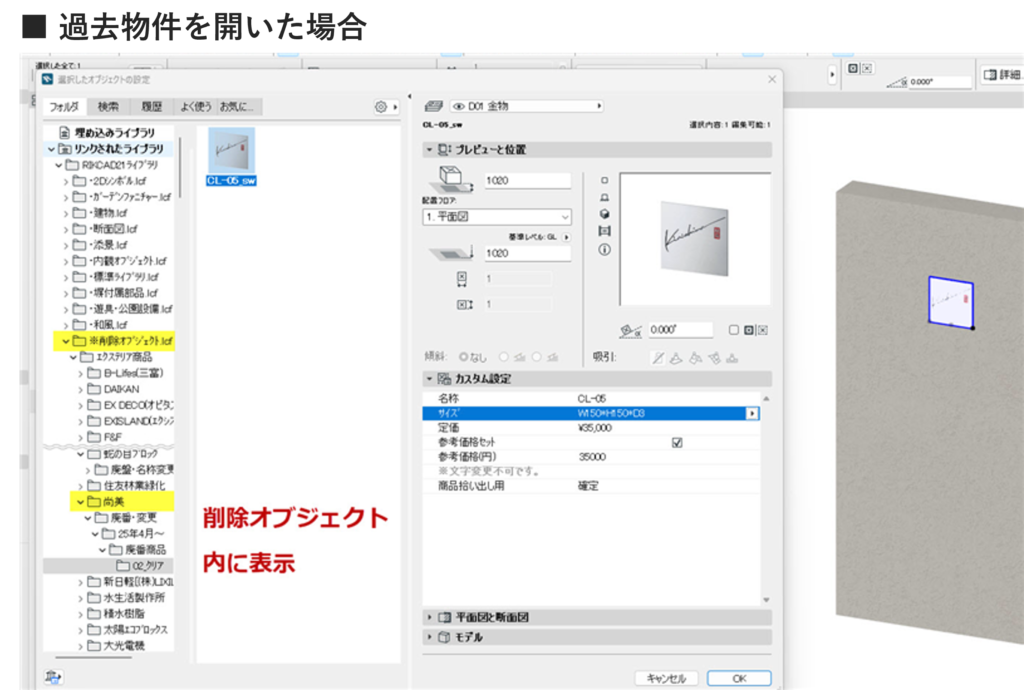The width and height of the screenshot is (1024, 690).
Task: Click the base-level height plane icon
Action: tap(451, 253)
